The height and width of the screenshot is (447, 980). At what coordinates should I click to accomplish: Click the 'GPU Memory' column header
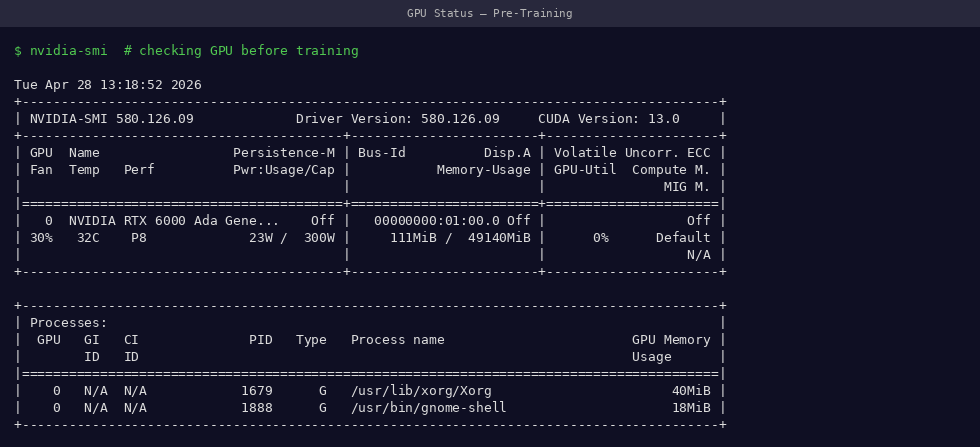point(671,340)
